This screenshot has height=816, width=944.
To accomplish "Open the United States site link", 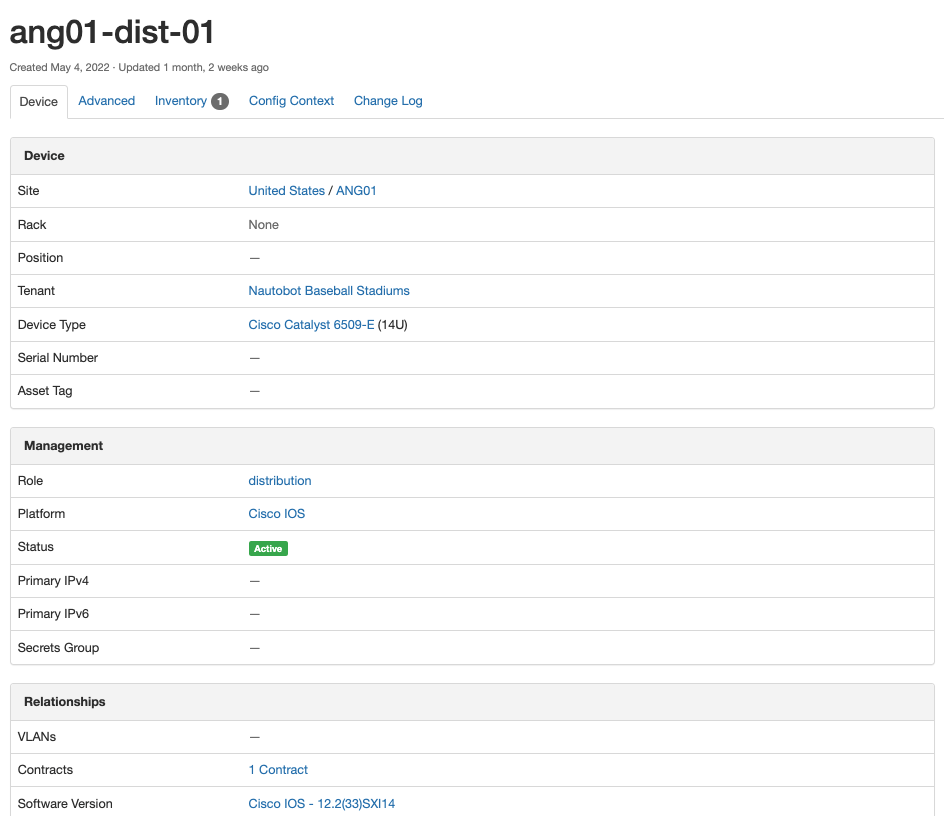I will 286,191.
